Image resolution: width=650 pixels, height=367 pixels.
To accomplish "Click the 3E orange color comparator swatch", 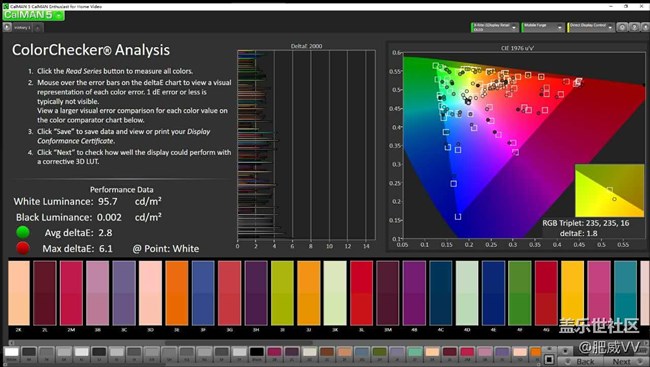I will pos(177,293).
